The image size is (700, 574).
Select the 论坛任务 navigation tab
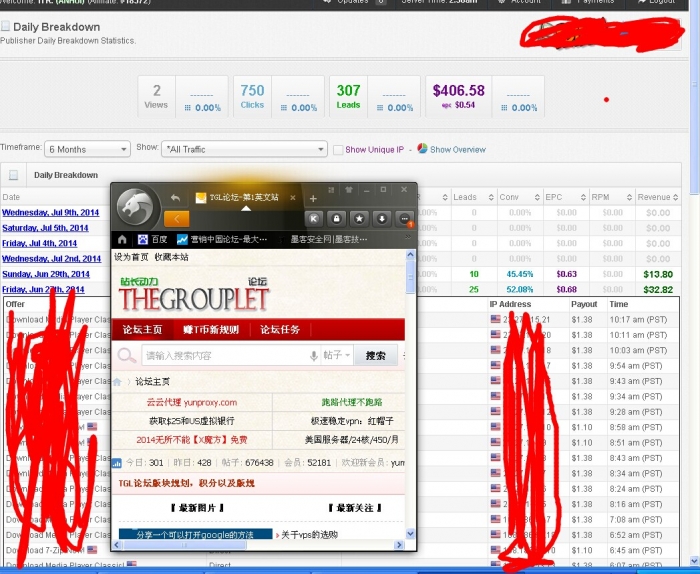tap(280, 329)
